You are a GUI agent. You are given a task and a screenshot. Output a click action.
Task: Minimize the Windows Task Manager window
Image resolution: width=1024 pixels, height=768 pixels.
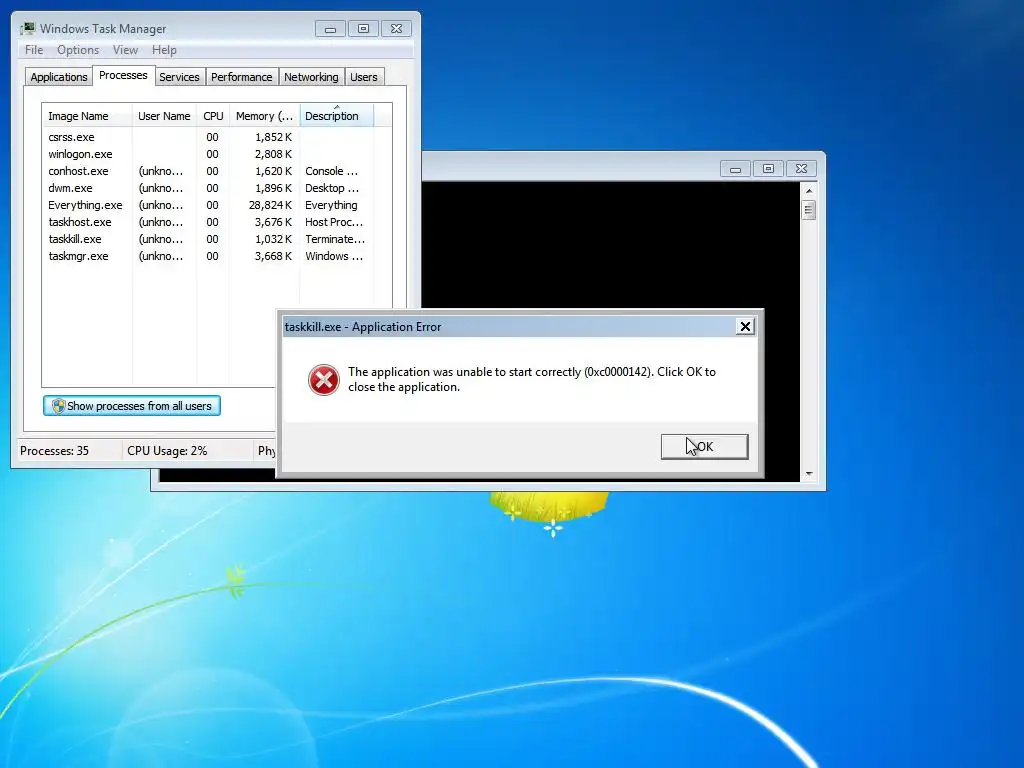tap(330, 29)
